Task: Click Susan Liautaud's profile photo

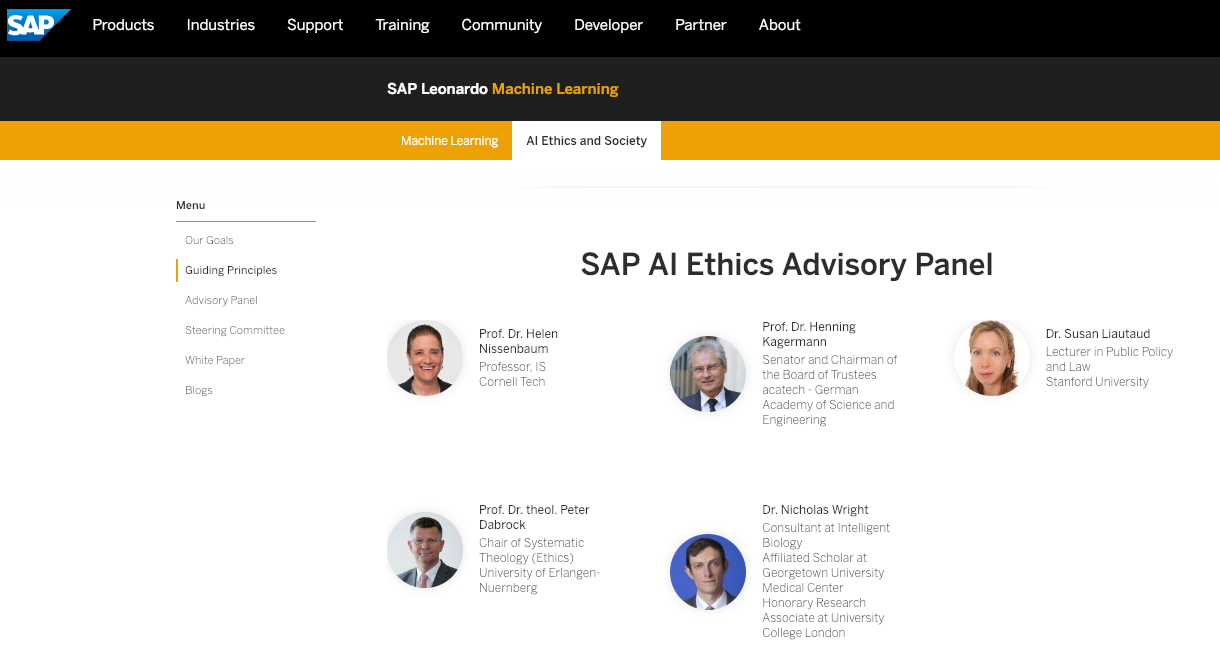Action: coord(991,358)
